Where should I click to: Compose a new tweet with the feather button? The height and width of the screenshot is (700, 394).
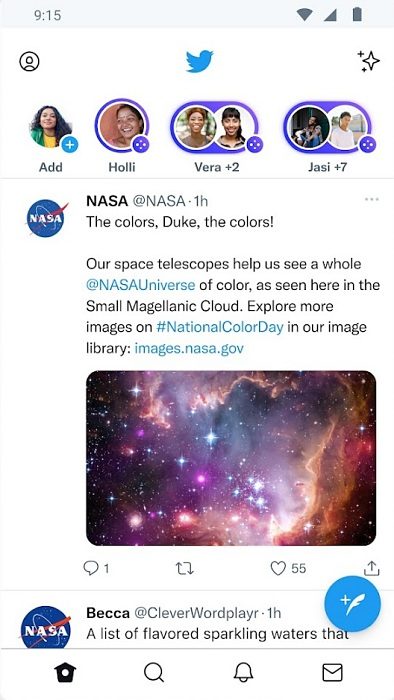[353, 604]
